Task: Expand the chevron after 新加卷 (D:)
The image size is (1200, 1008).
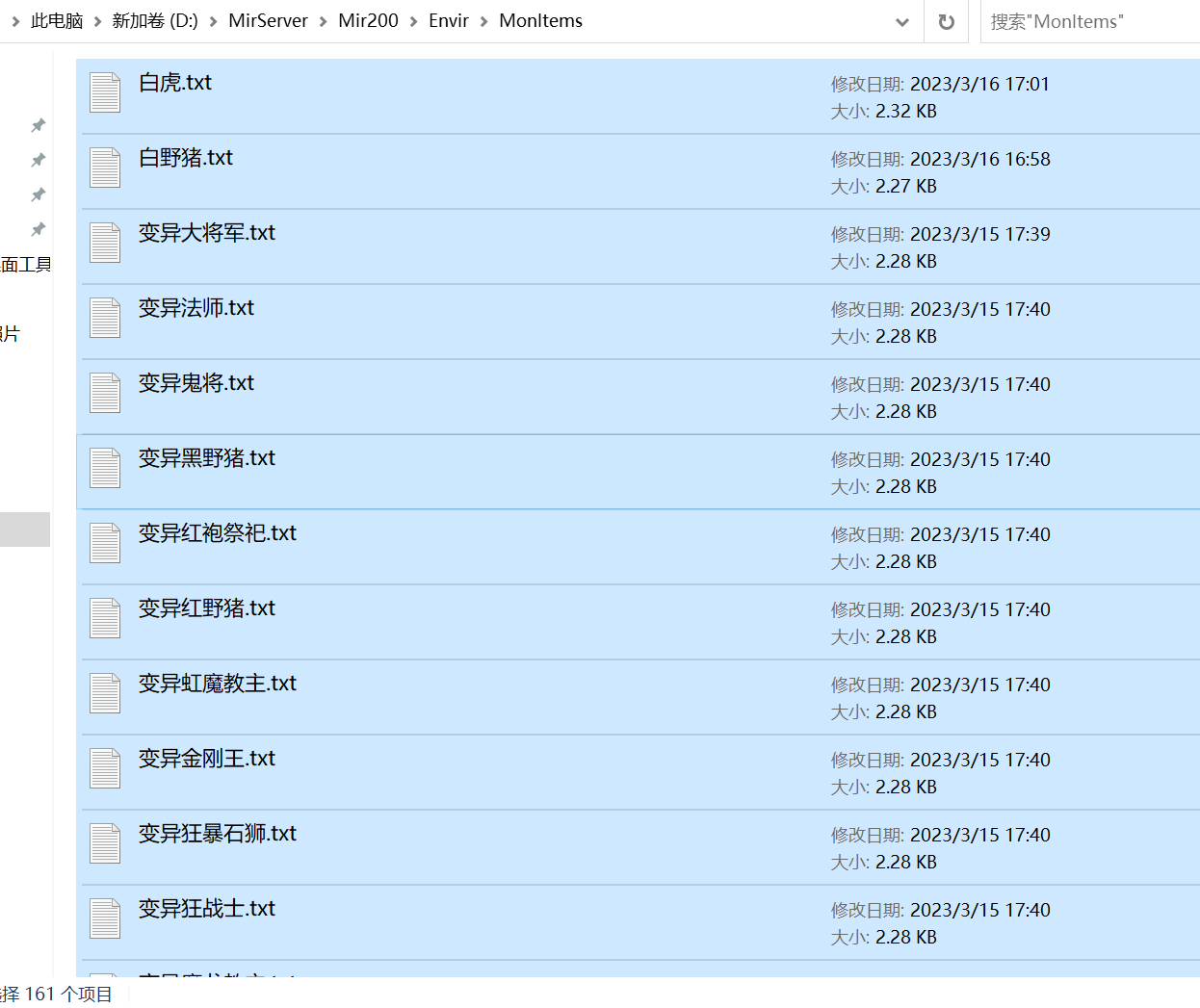Action: pyautogui.click(x=214, y=21)
